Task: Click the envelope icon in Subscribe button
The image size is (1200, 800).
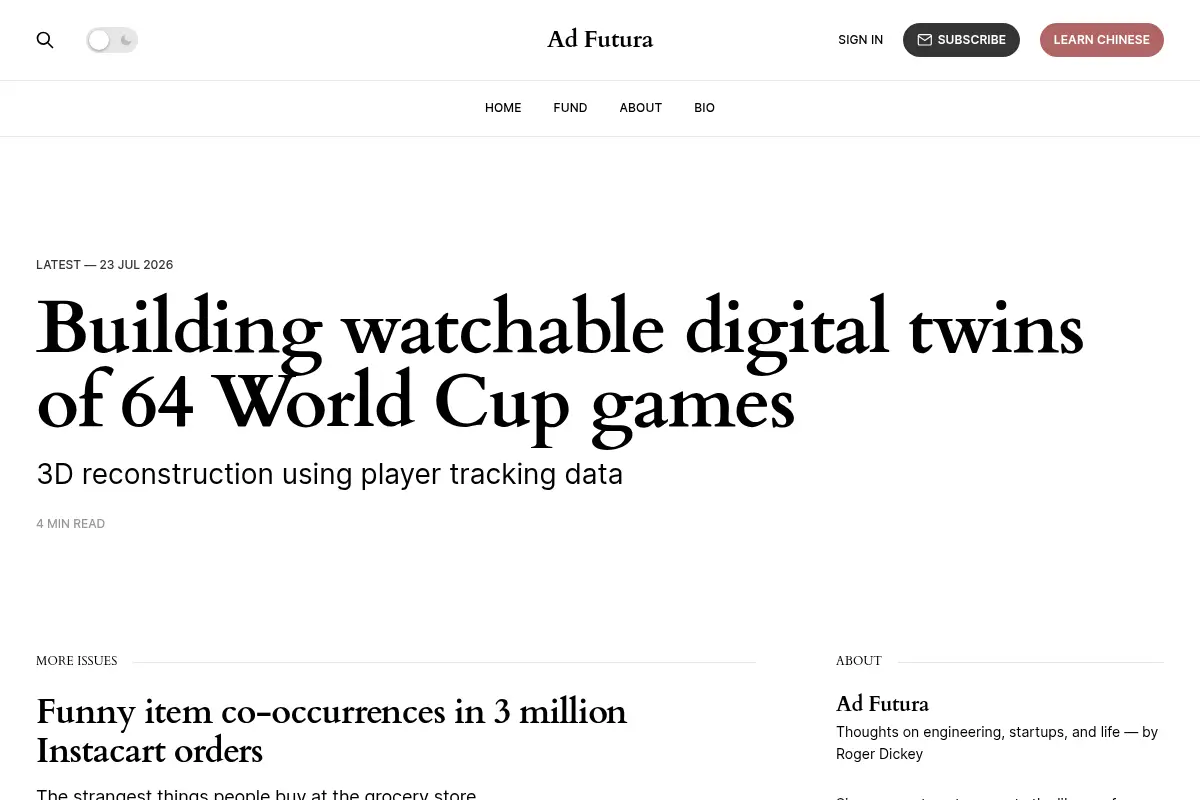Action: [924, 40]
